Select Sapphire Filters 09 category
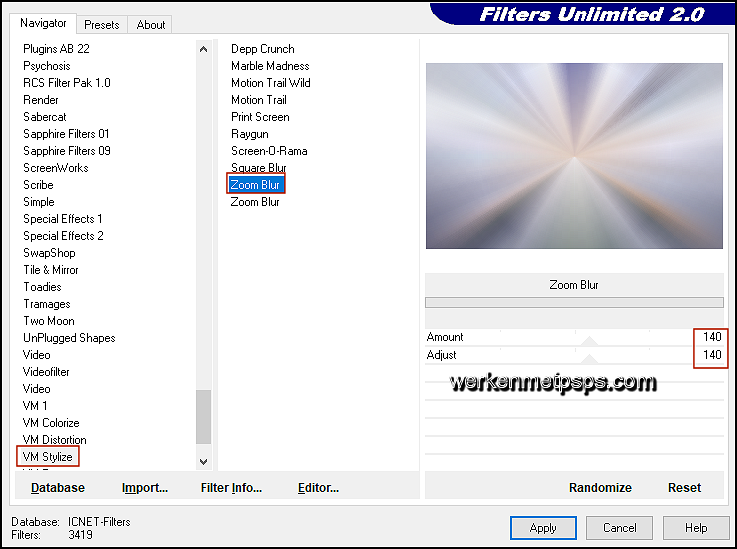The width and height of the screenshot is (737, 549). click(x=67, y=151)
